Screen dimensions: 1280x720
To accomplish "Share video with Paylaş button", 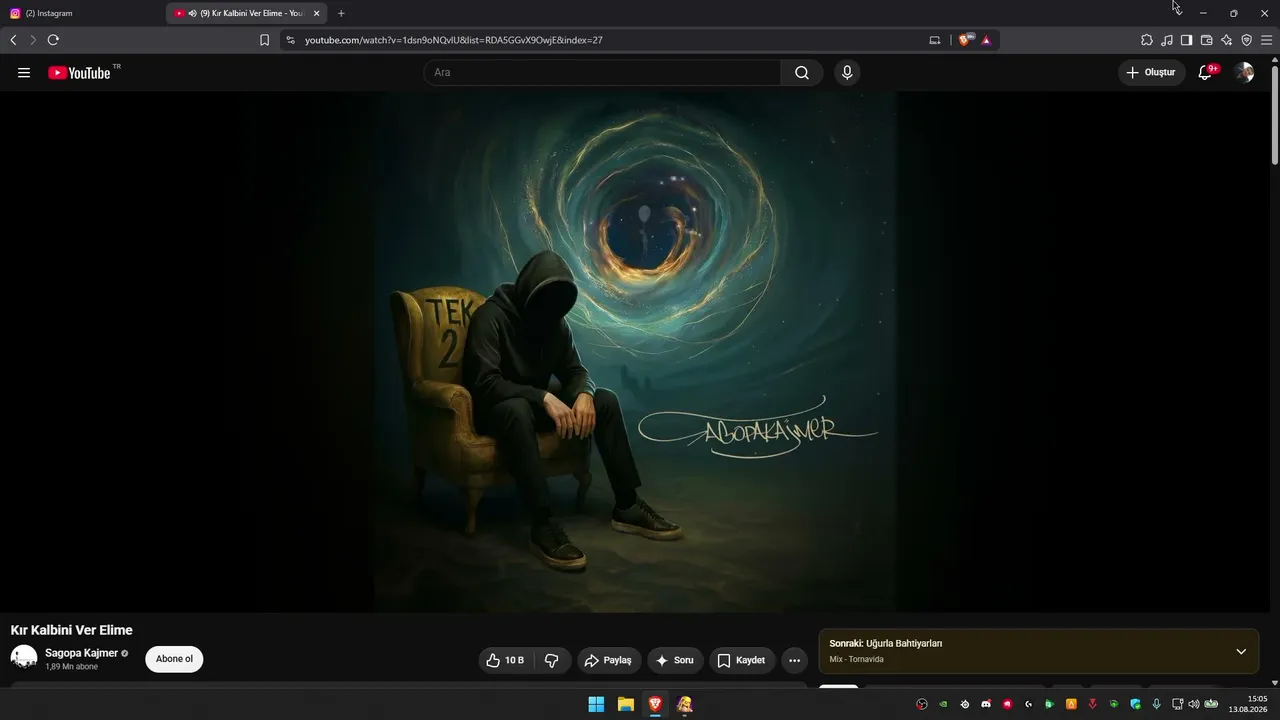I will coord(609,660).
